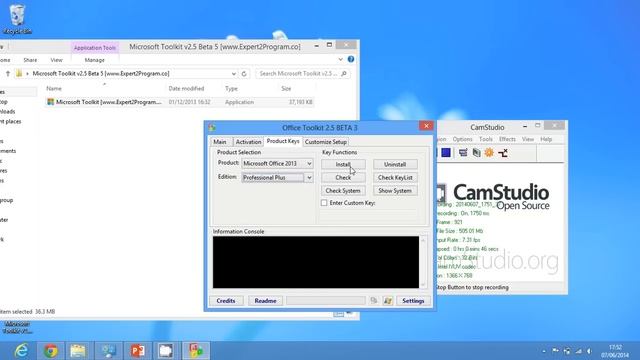Screen dimensions: 640x360
Task: Click the Check KeyList button
Action: [x=395, y=178]
